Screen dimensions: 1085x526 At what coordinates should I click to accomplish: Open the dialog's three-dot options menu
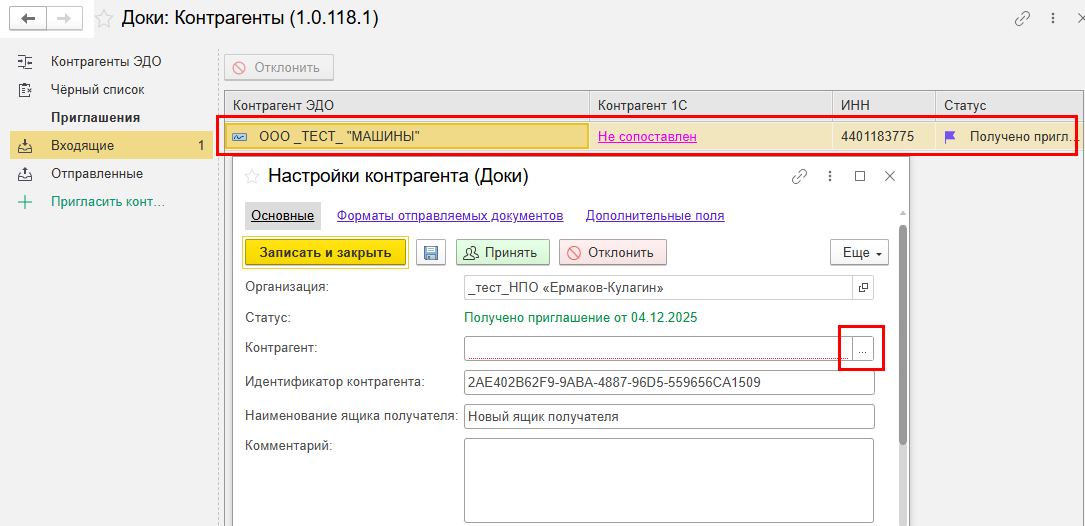pos(829,176)
